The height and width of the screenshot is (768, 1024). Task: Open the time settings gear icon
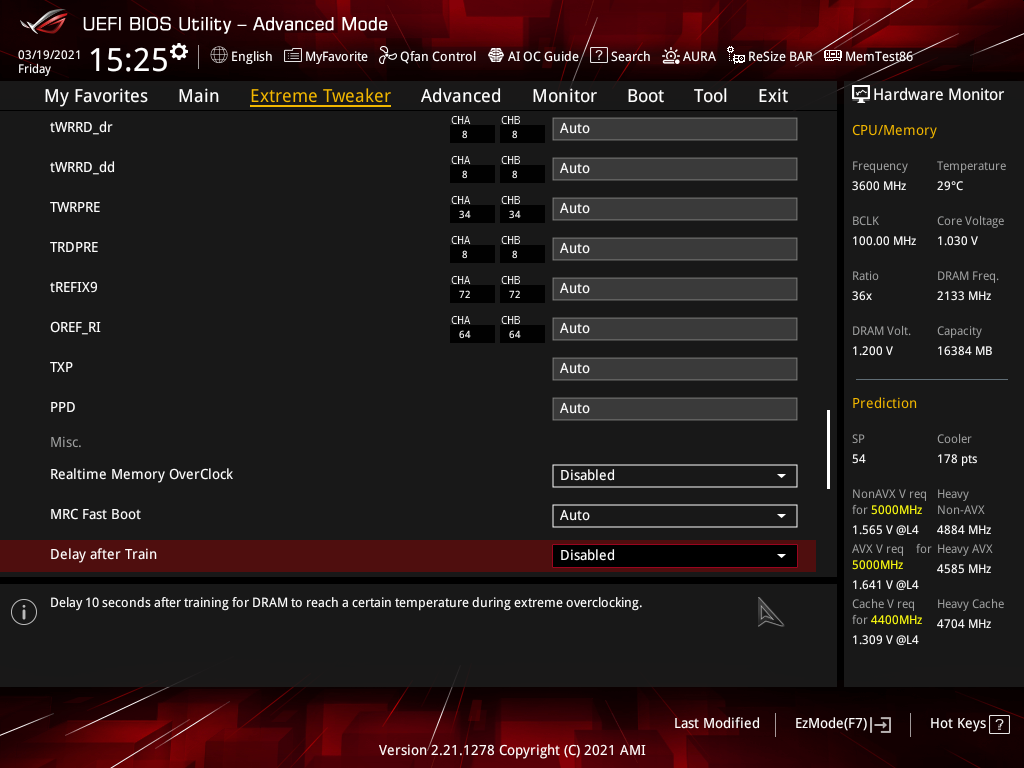point(179,52)
